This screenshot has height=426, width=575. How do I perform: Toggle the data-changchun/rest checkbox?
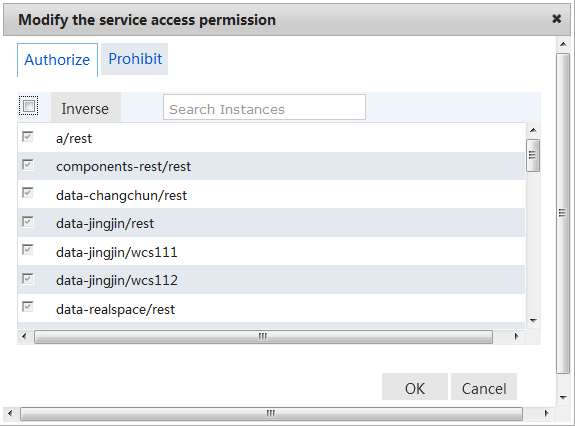click(28, 193)
